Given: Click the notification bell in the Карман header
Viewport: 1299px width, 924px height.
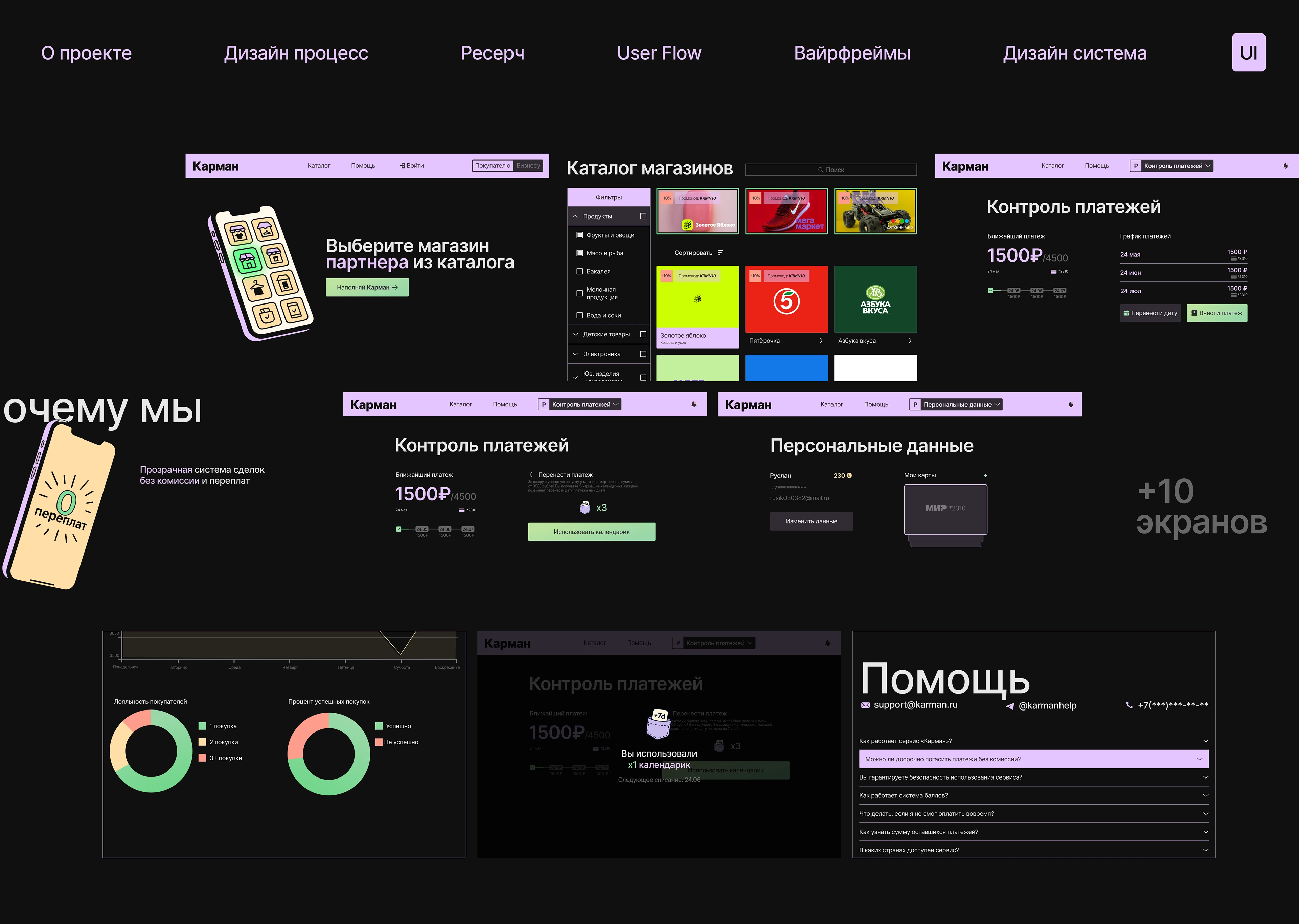Looking at the screenshot, I should coord(1285,165).
